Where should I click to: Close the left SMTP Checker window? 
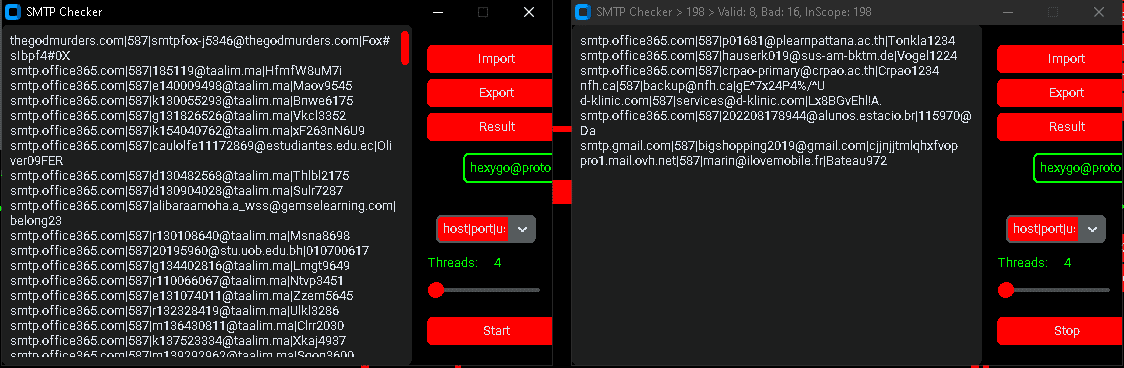529,12
